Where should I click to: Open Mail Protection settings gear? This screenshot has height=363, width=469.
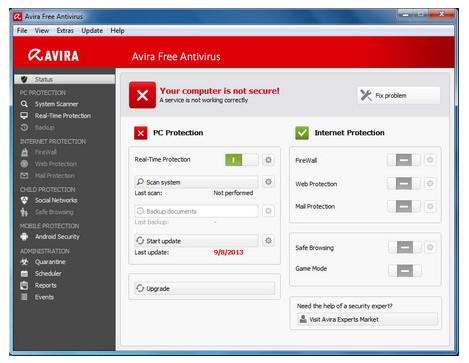pos(430,206)
